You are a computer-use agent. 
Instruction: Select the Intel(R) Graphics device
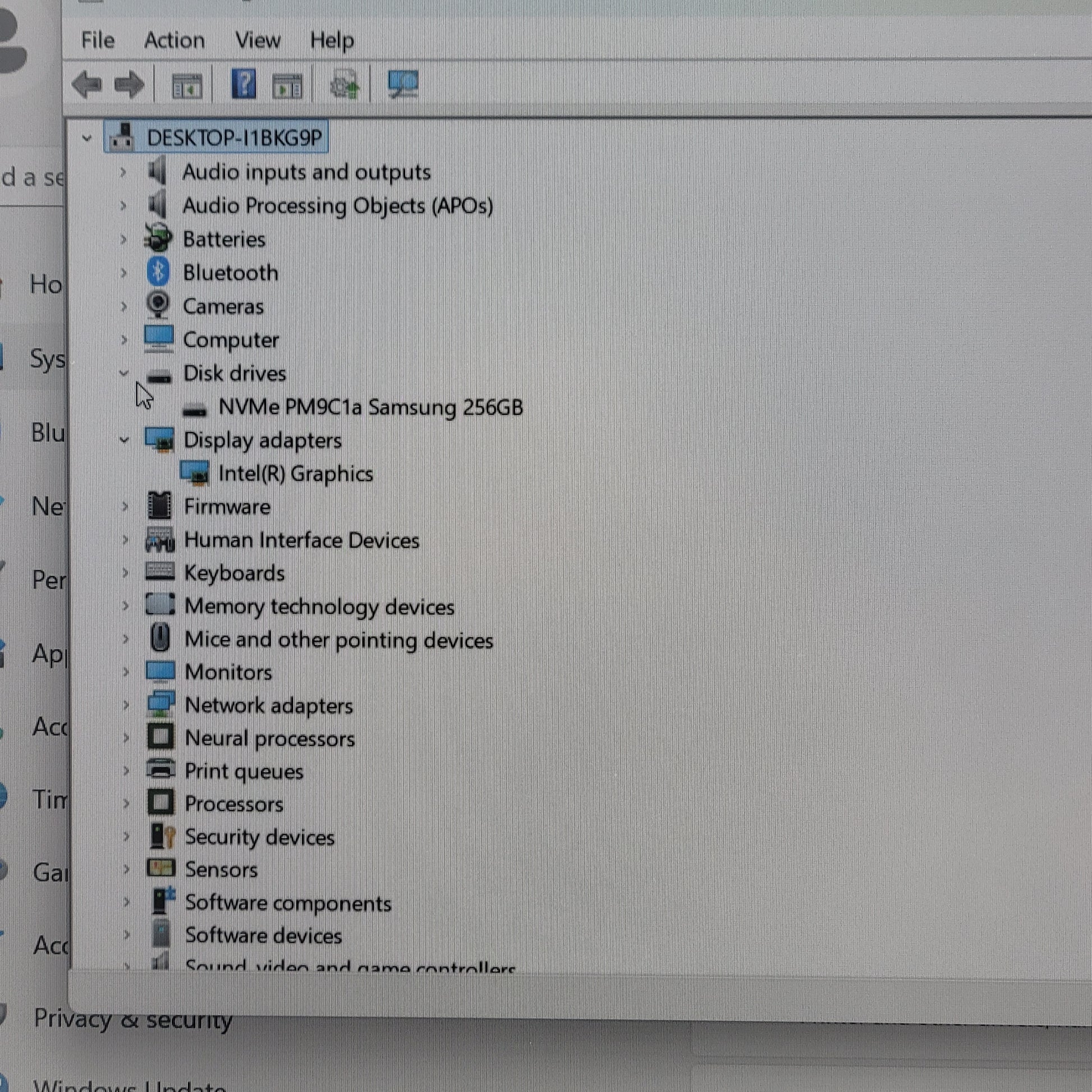[x=295, y=474]
